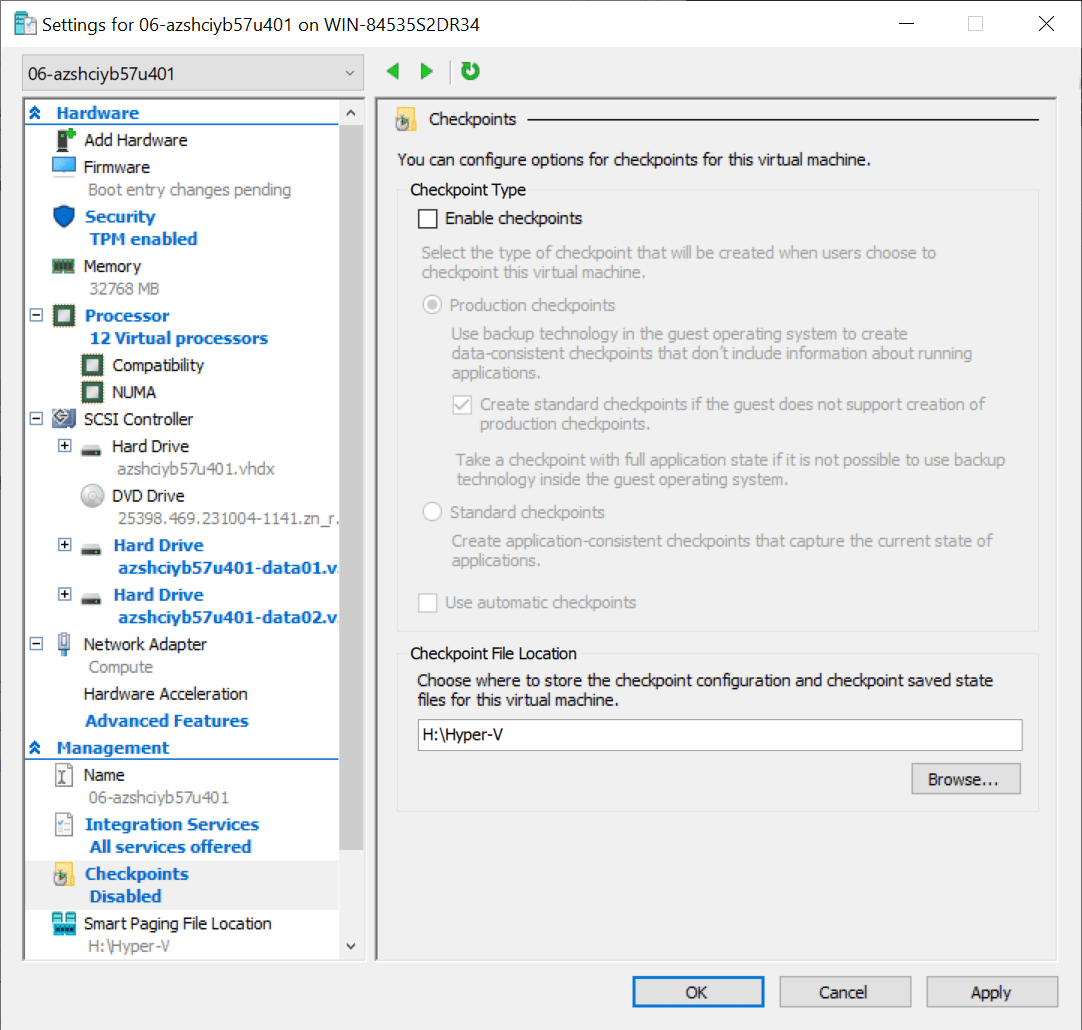Click the OK button
The image size is (1082, 1030).
click(698, 992)
